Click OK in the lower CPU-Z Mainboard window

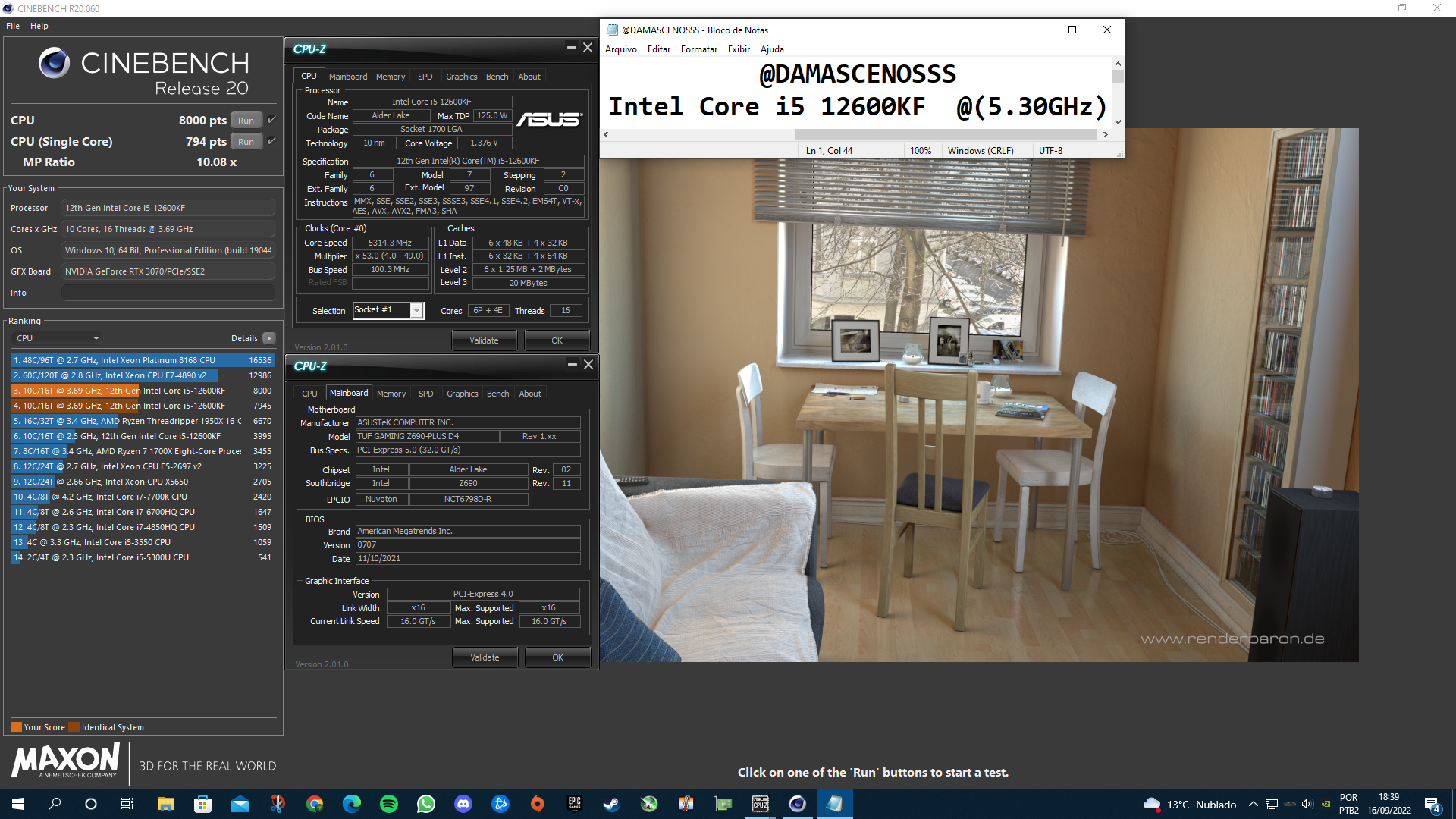(558, 657)
